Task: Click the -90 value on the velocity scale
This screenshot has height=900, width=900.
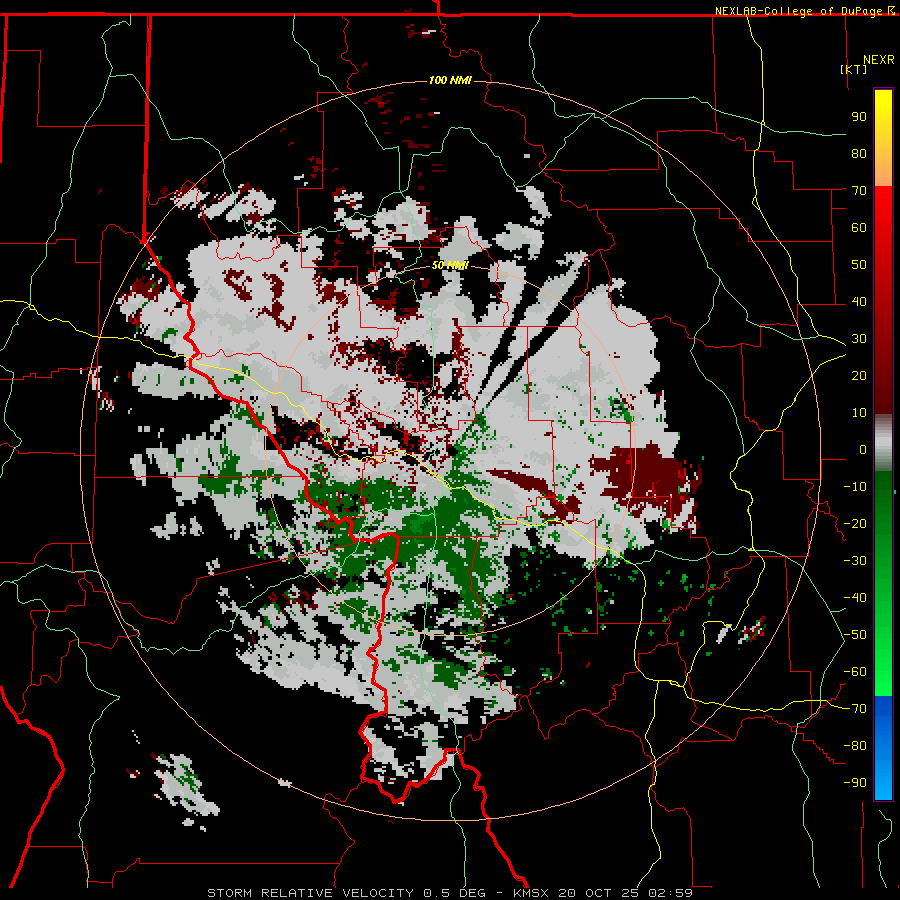Action: coord(855,783)
